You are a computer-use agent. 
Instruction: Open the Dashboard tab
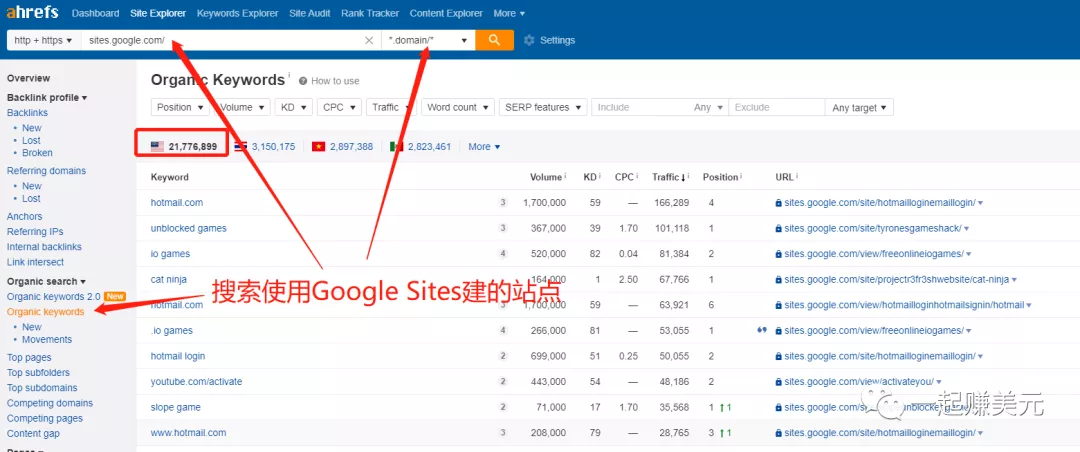tap(95, 13)
